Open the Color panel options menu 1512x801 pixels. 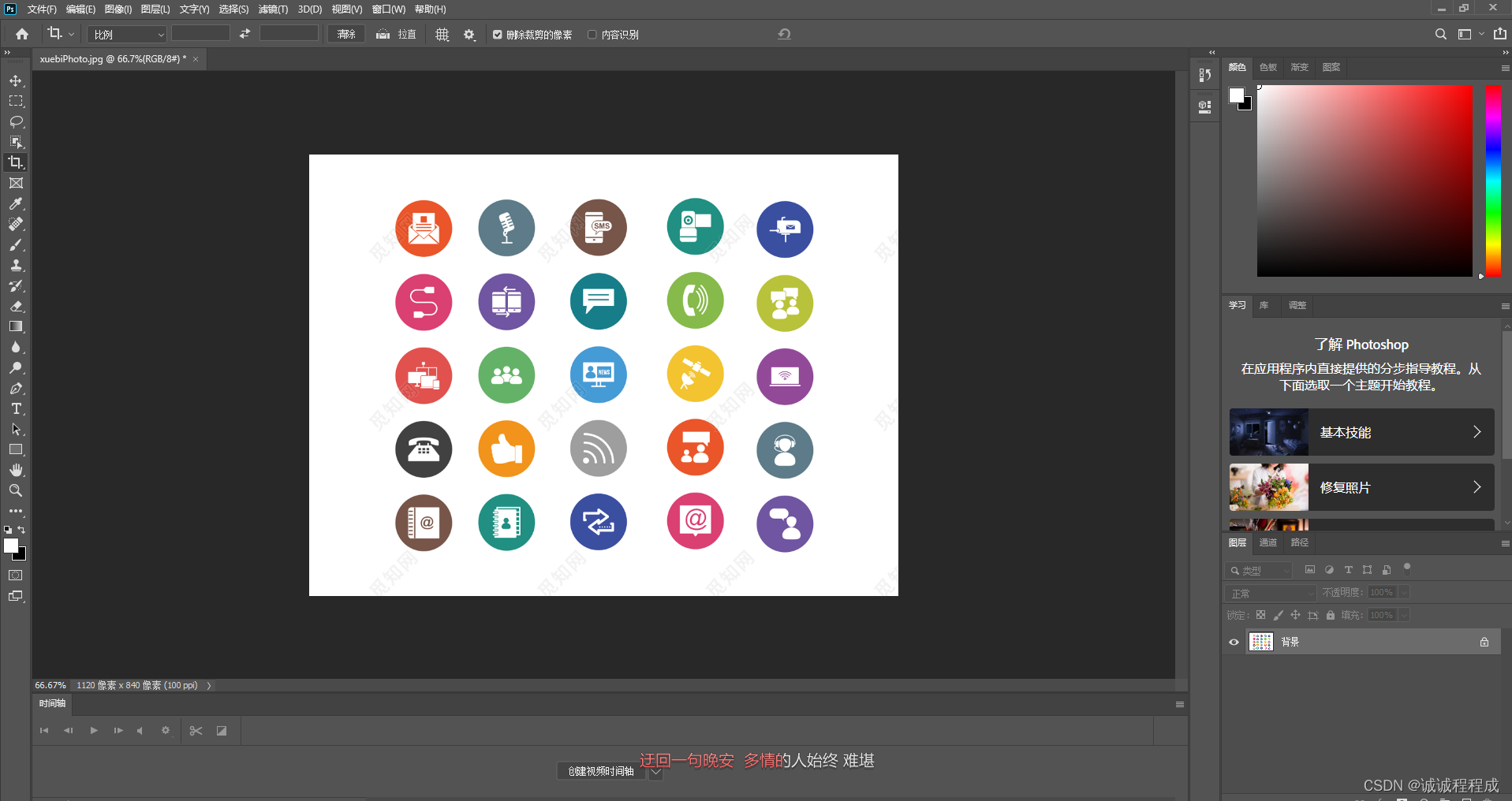pyautogui.click(x=1505, y=68)
